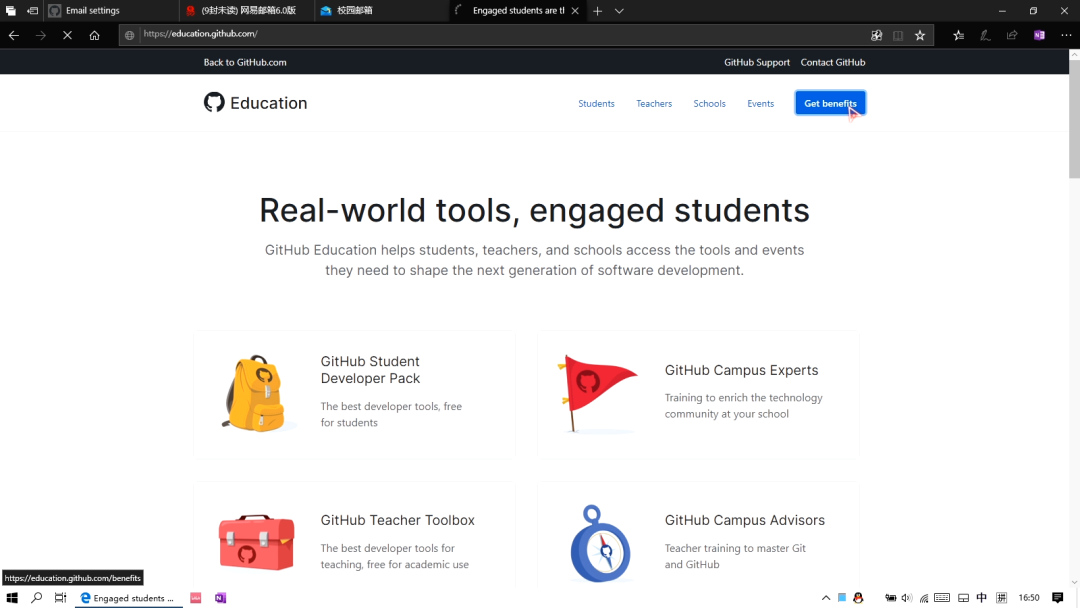
Task: Open the touch keyboard tray icon
Action: pos(942,598)
